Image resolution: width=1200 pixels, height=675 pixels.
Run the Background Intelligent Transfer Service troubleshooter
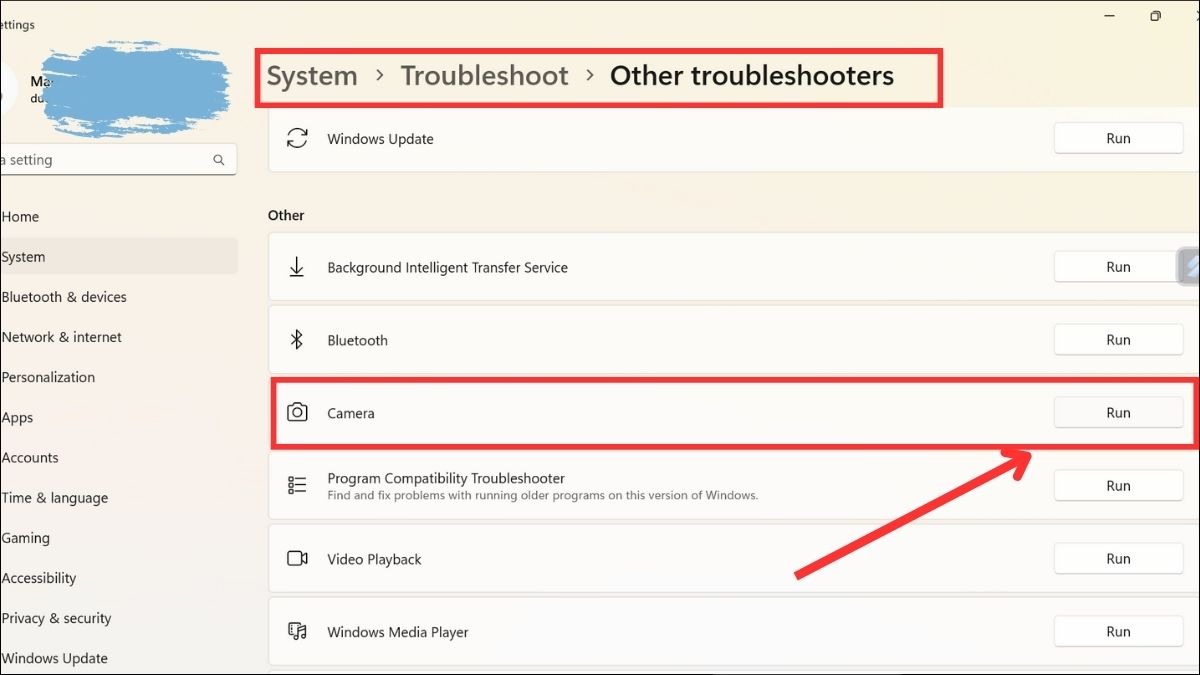coord(1118,267)
